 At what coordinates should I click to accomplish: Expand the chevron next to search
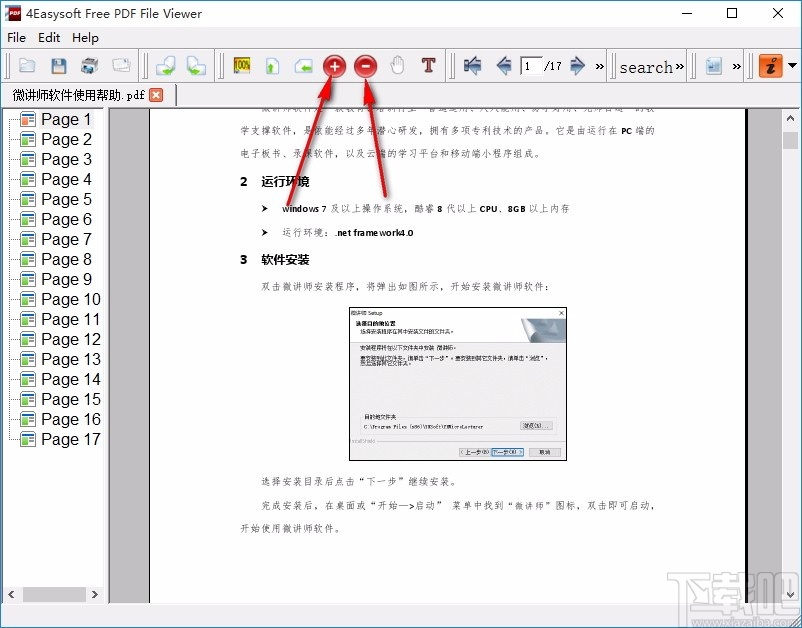(x=678, y=65)
